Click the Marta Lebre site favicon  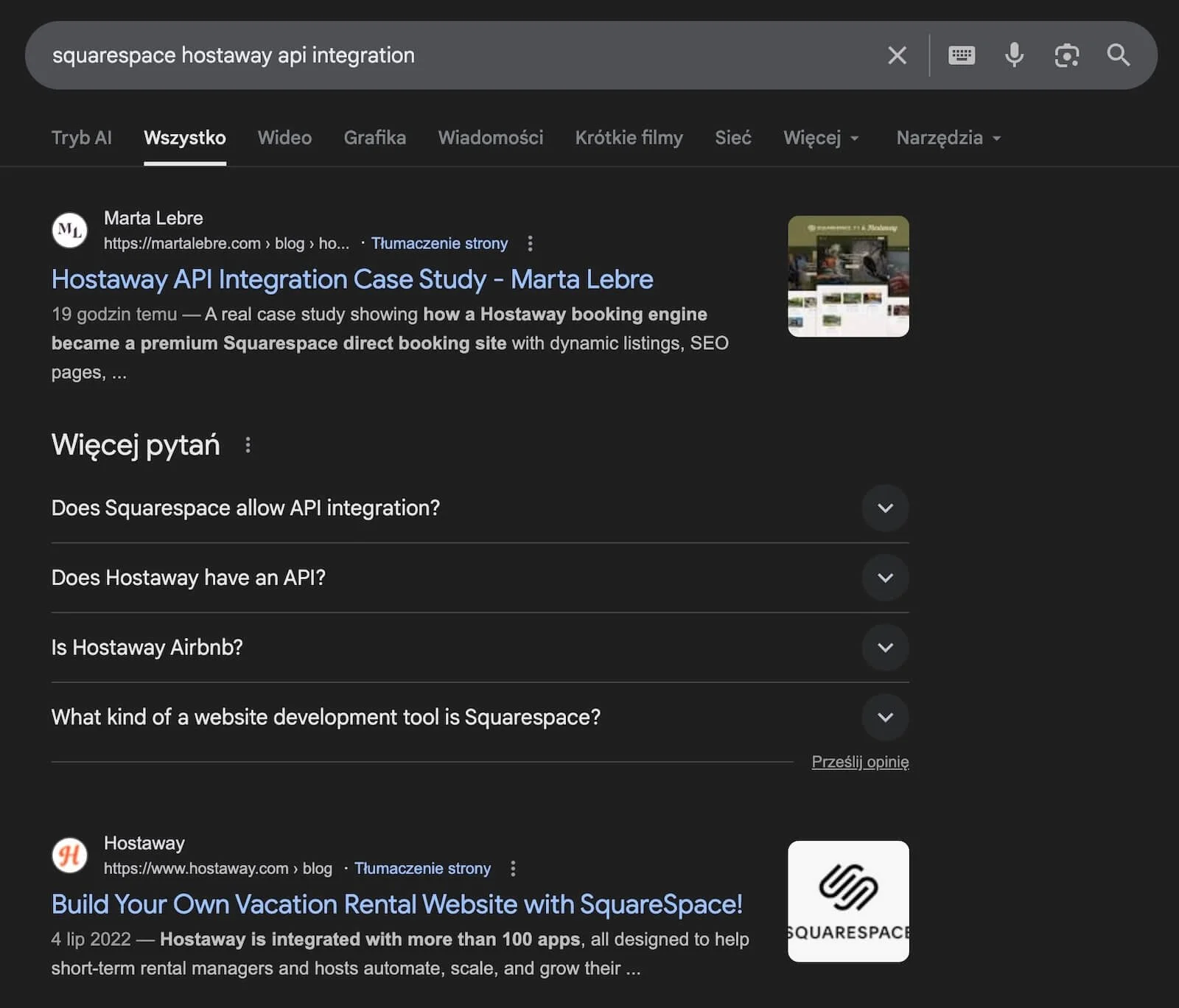pos(70,230)
